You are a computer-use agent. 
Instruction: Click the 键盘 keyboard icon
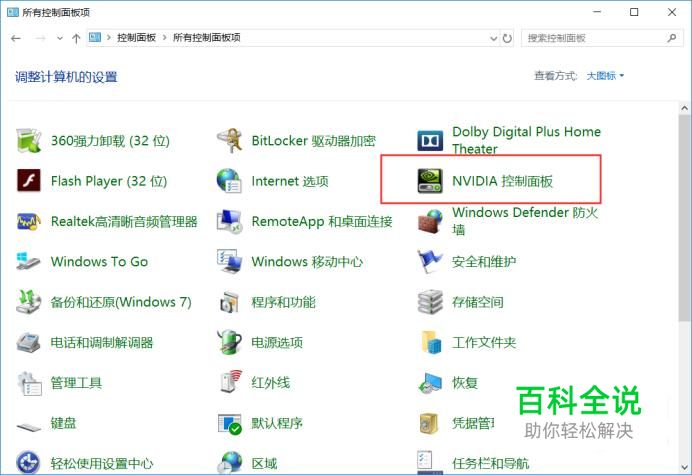pyautogui.click(x=29, y=426)
